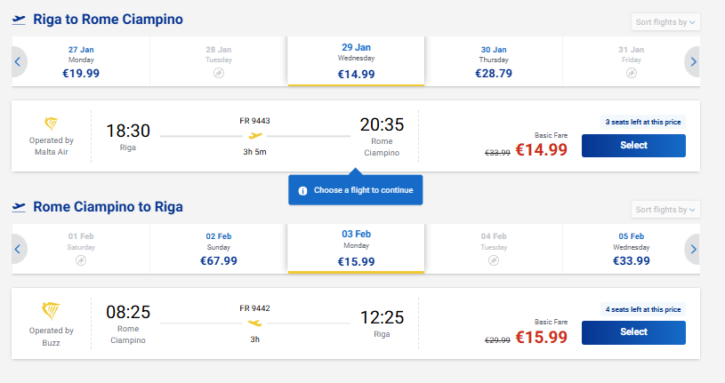
Task: Show later outbound dates with right arrow
Action: click(x=693, y=62)
